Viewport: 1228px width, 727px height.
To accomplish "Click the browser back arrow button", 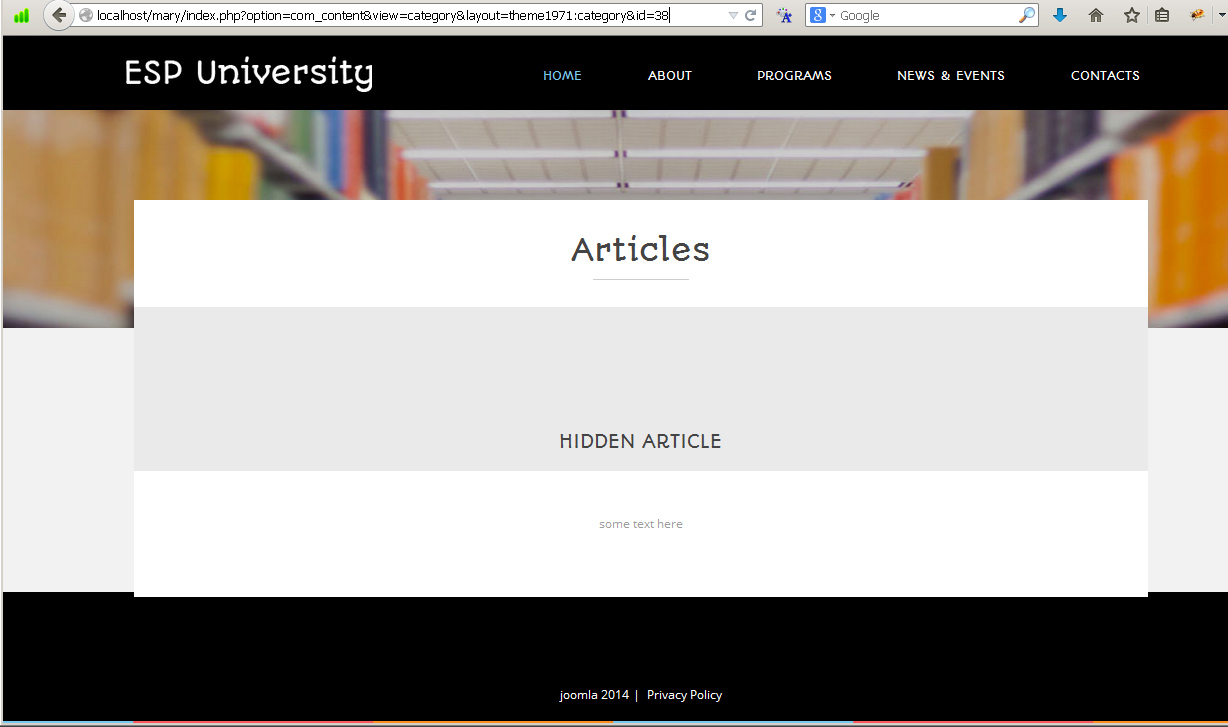I will [x=59, y=16].
